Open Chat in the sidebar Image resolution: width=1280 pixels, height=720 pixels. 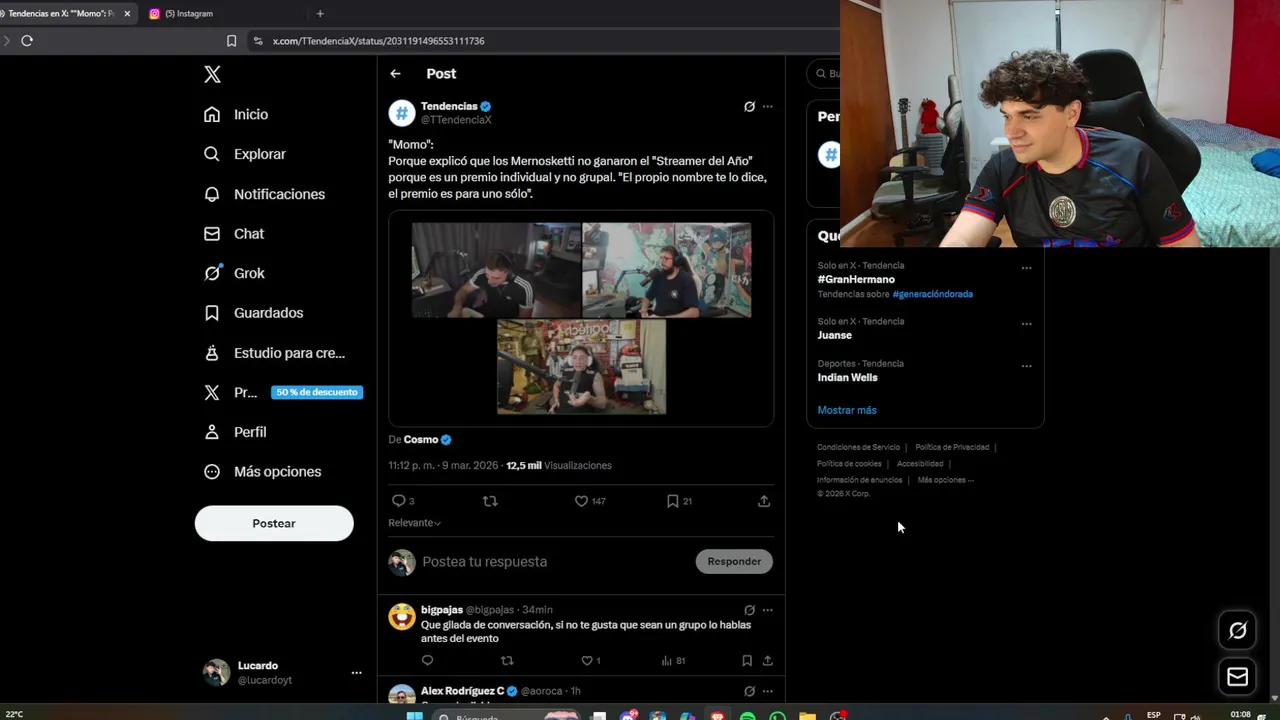[234, 233]
